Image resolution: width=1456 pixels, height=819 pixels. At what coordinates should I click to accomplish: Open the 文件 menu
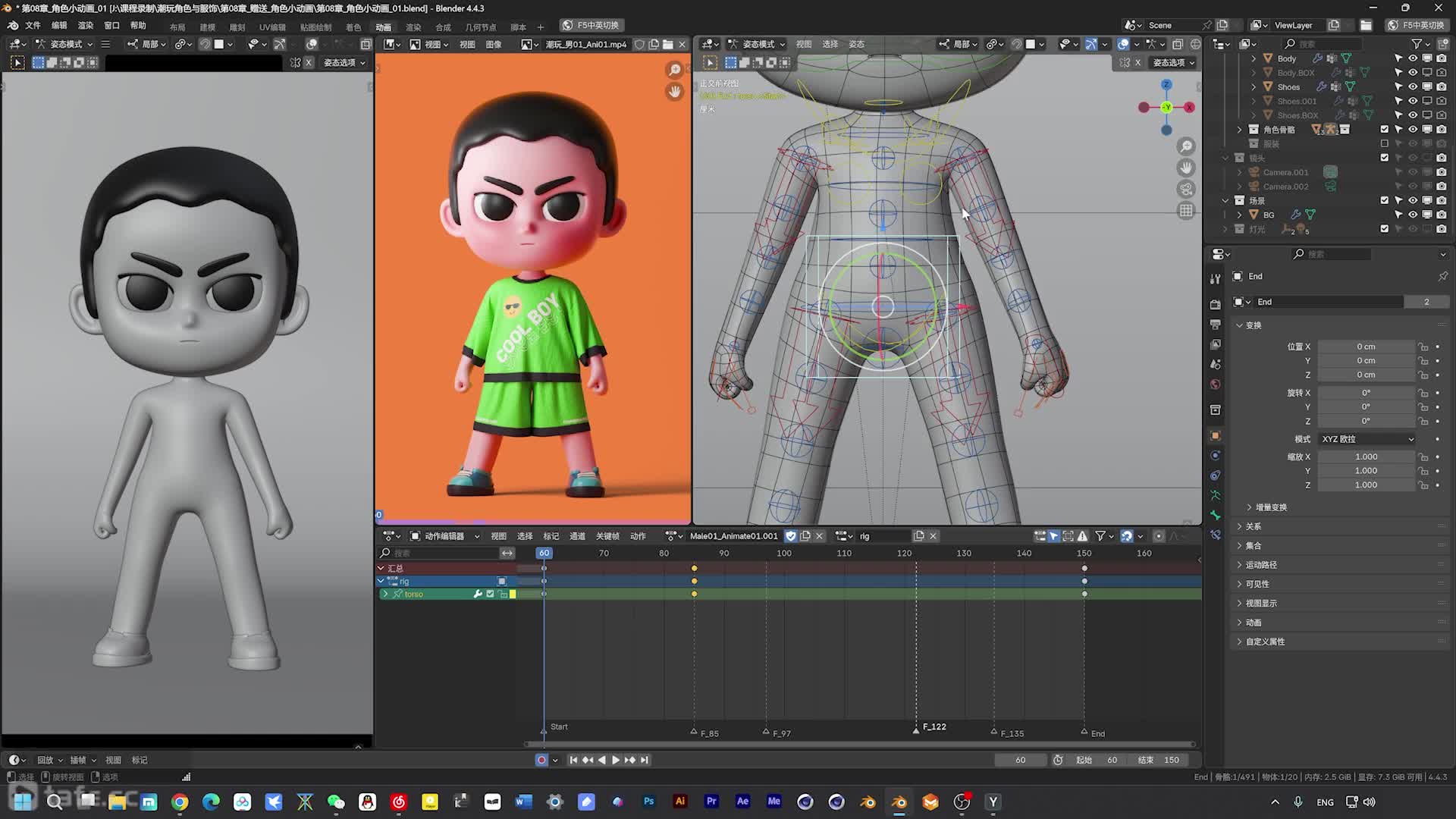point(33,25)
